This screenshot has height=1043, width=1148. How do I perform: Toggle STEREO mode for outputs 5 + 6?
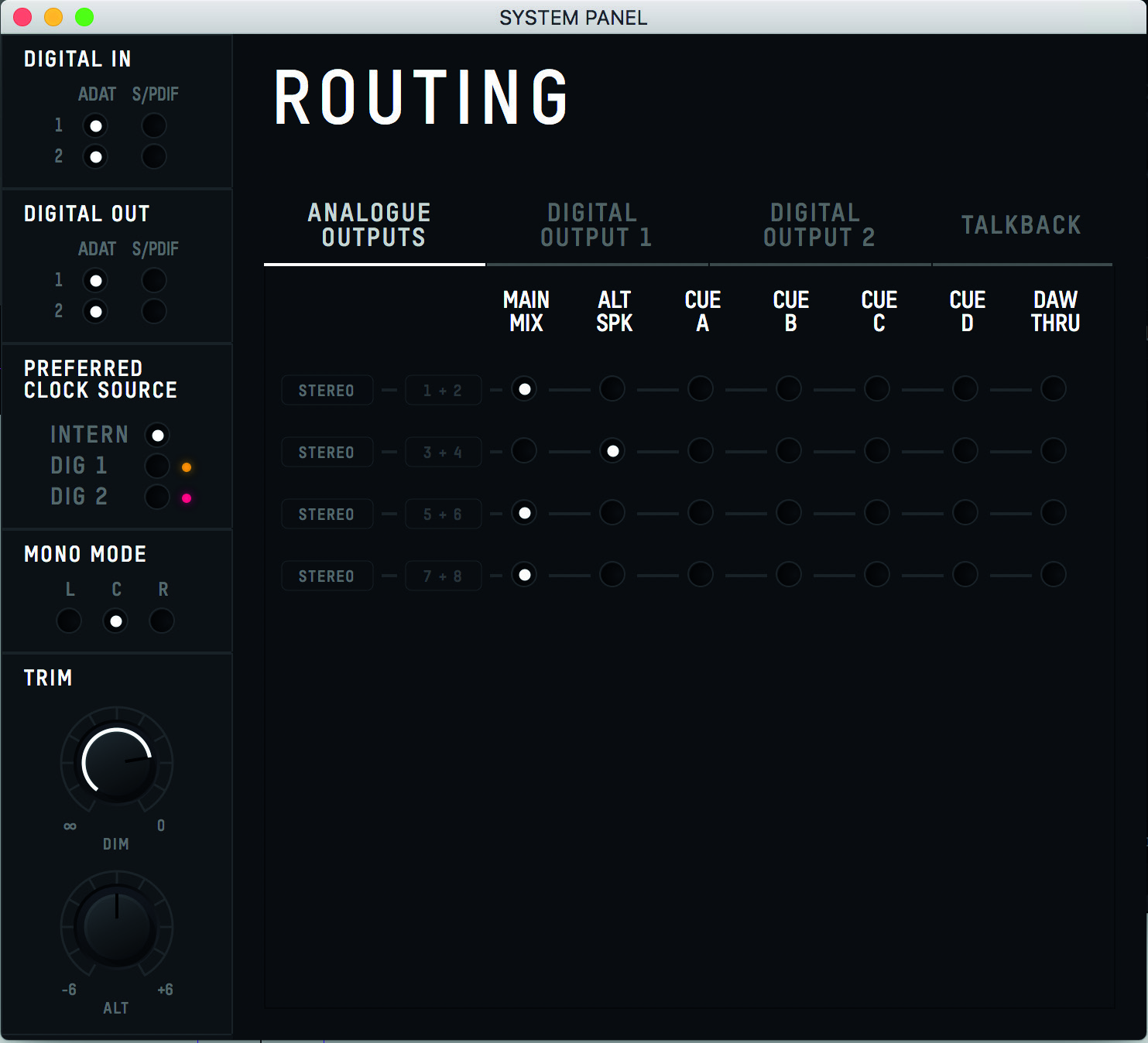[327, 514]
